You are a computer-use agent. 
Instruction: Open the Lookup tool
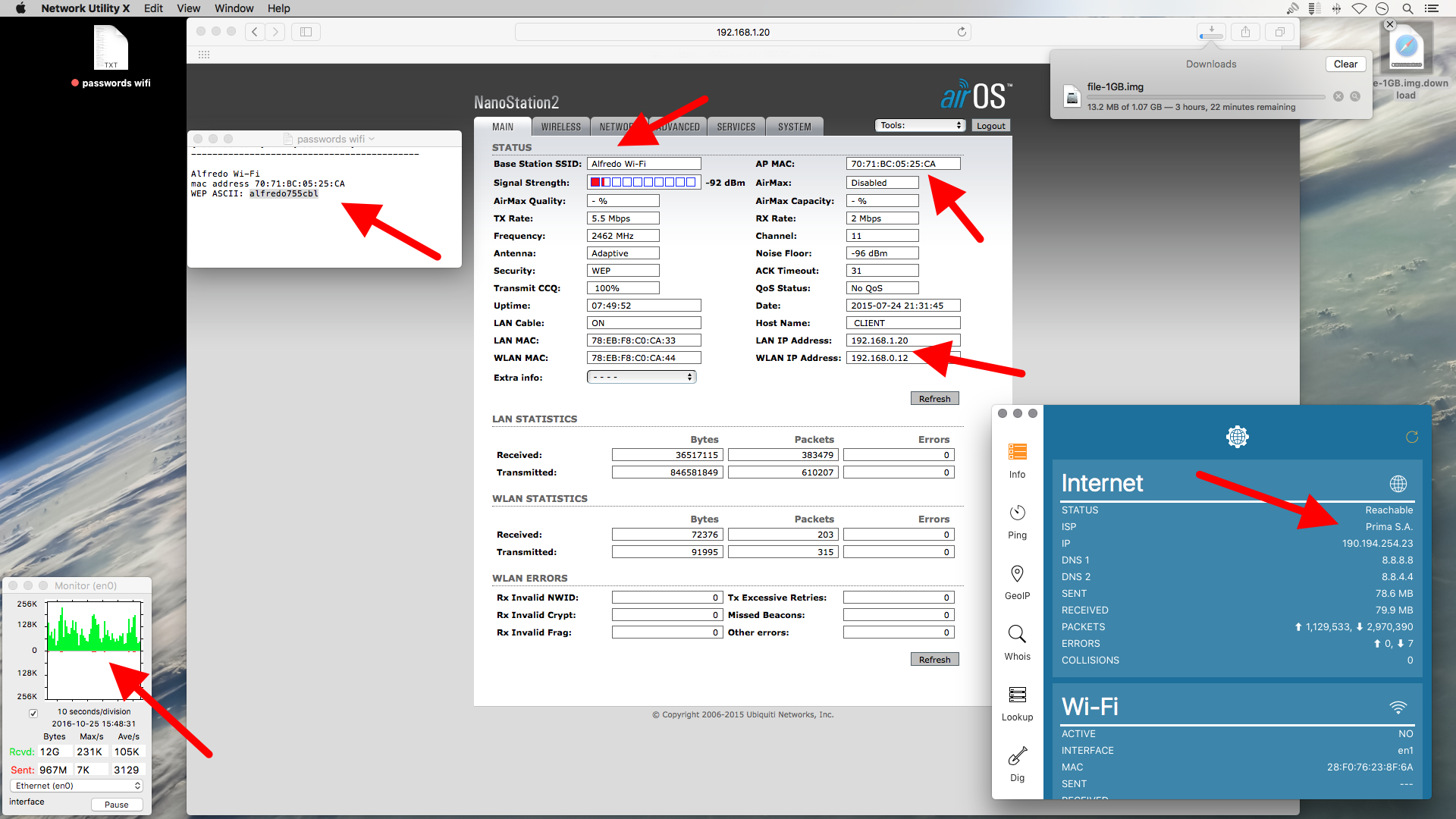coord(1017,695)
